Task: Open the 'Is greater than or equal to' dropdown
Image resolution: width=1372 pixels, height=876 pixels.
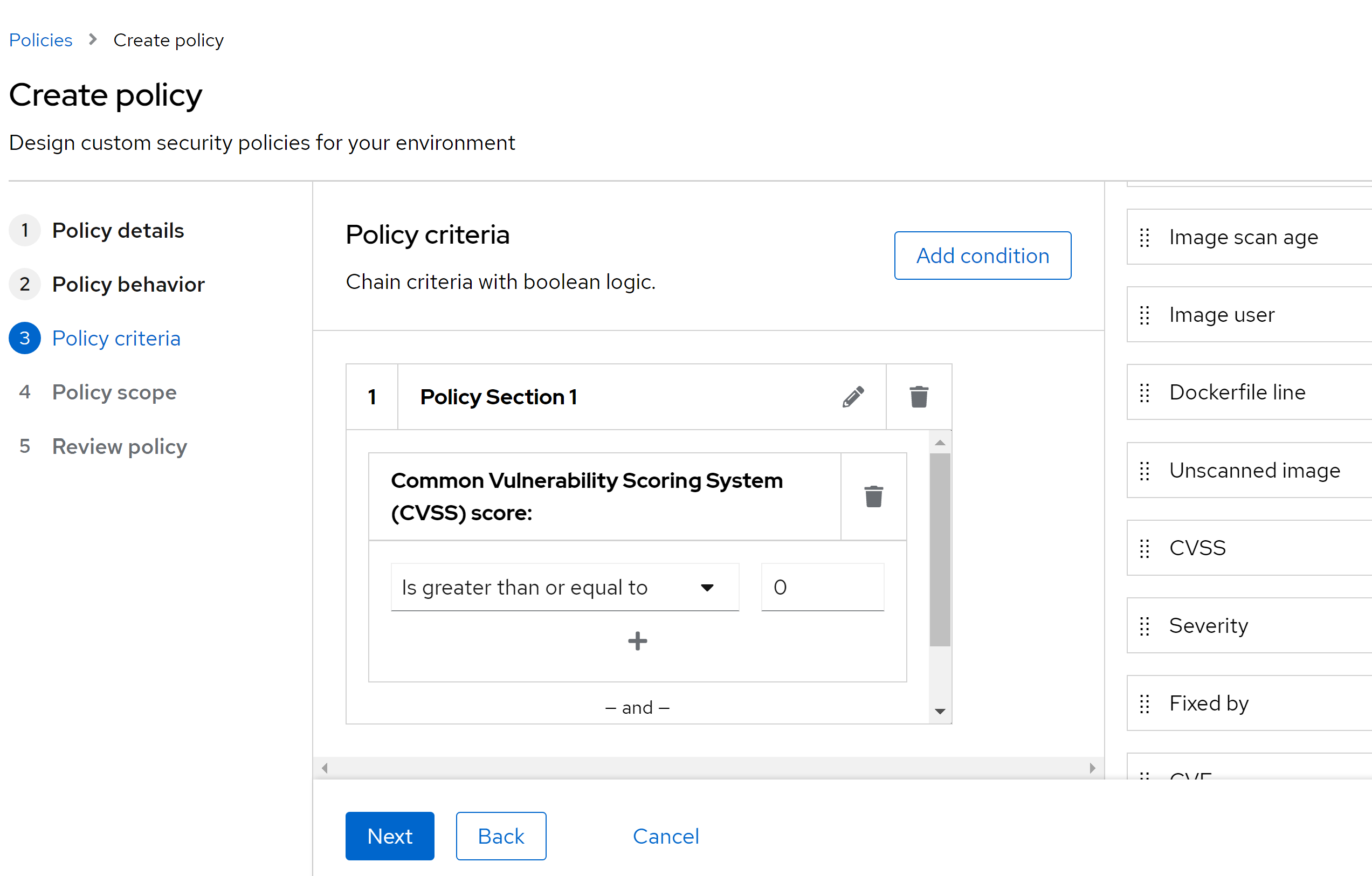Action: (564, 587)
